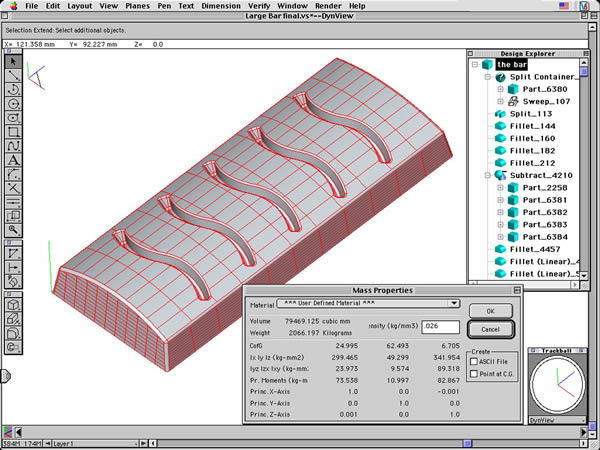Pick the rectangle tool in the toolbox
Viewport: 600px width, 450px height.
pyautogui.click(x=15, y=131)
